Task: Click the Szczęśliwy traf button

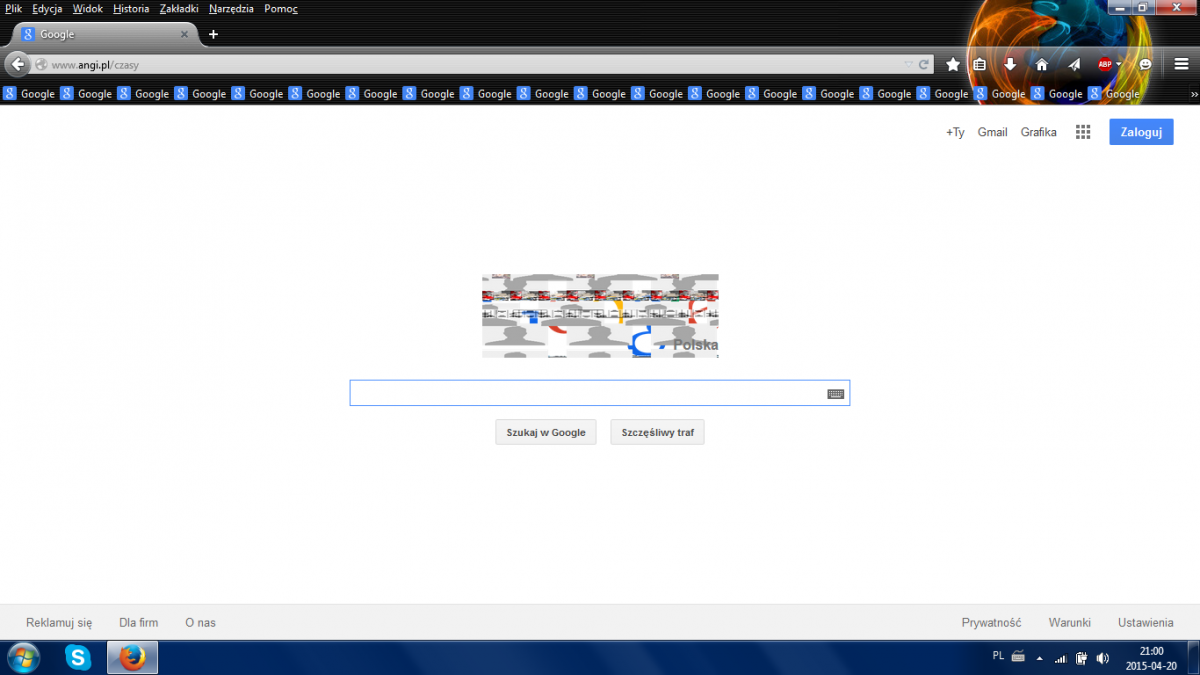Action: [658, 432]
